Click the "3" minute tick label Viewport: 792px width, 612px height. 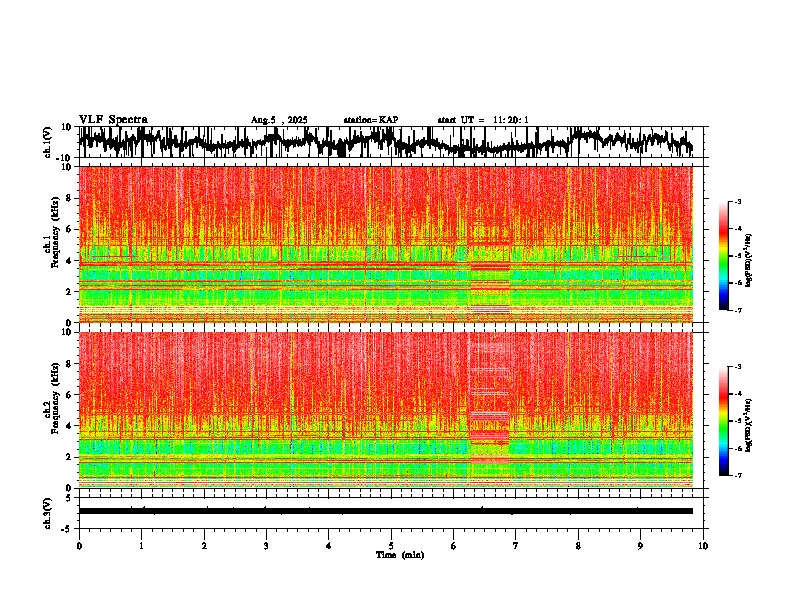pyautogui.click(x=267, y=546)
